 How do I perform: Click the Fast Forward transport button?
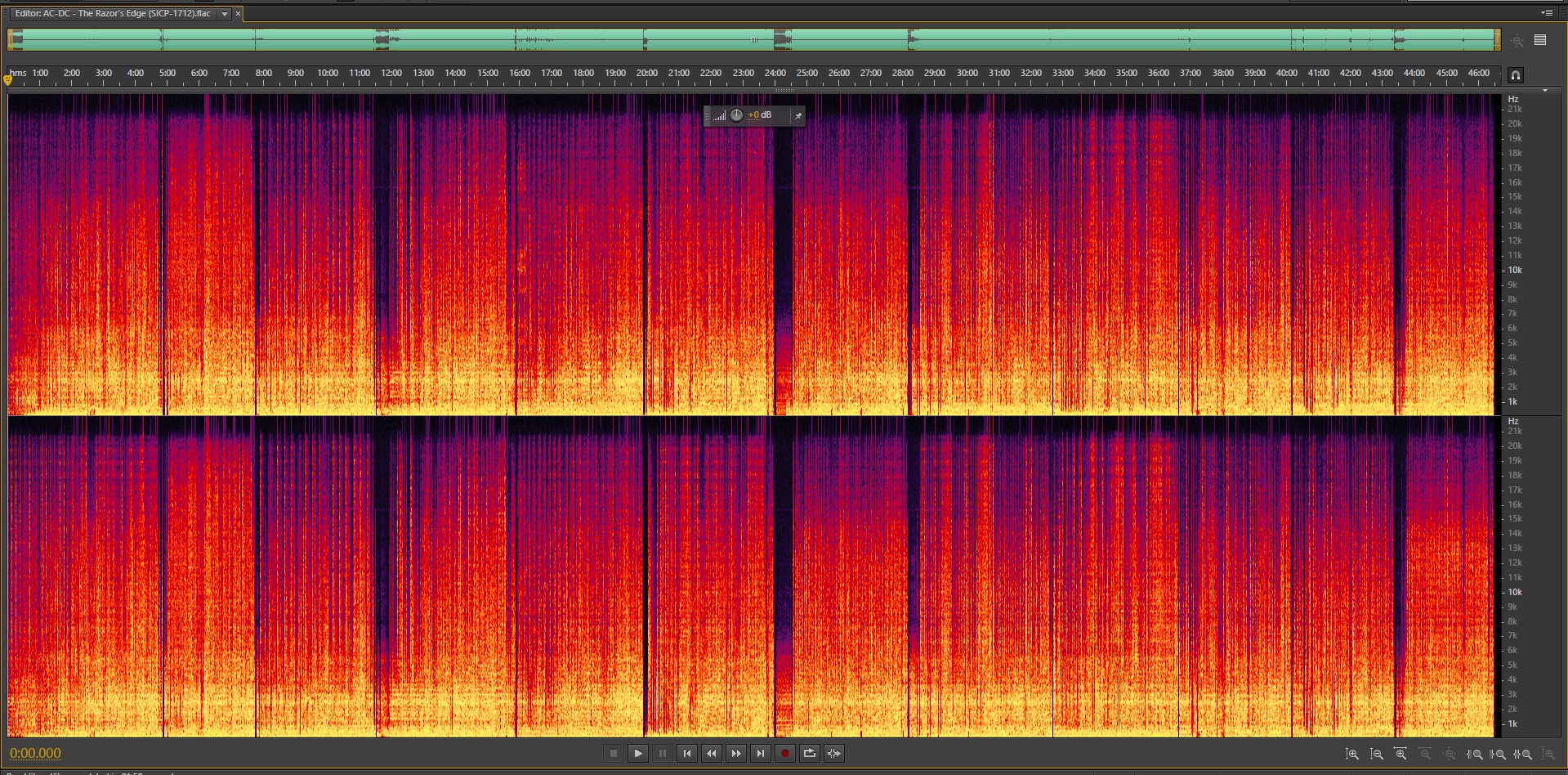[736, 754]
